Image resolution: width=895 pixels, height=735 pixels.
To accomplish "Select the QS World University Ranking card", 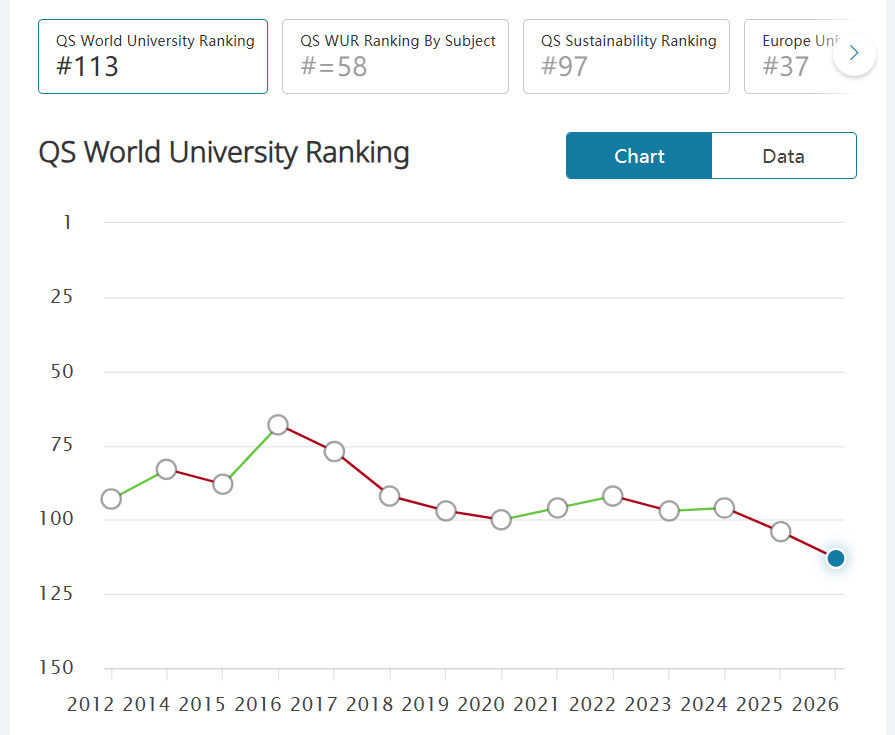I will (x=153, y=56).
